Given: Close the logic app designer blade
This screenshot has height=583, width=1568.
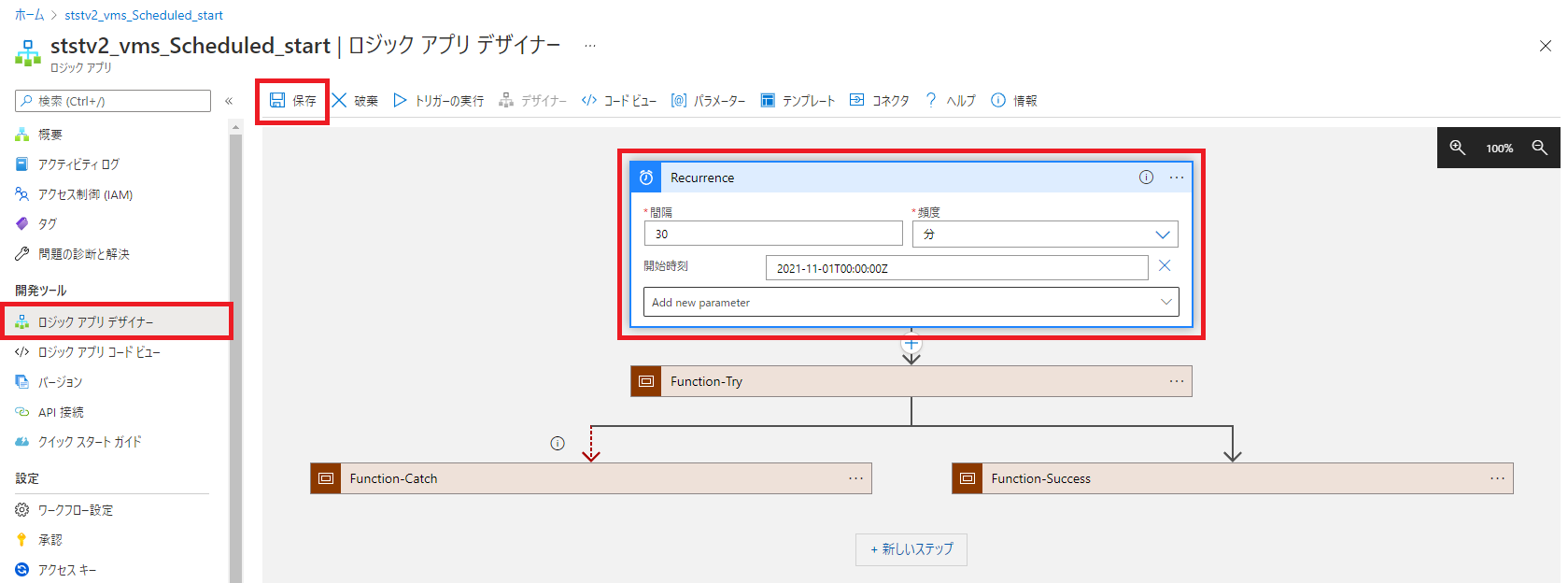Looking at the screenshot, I should [x=1546, y=46].
